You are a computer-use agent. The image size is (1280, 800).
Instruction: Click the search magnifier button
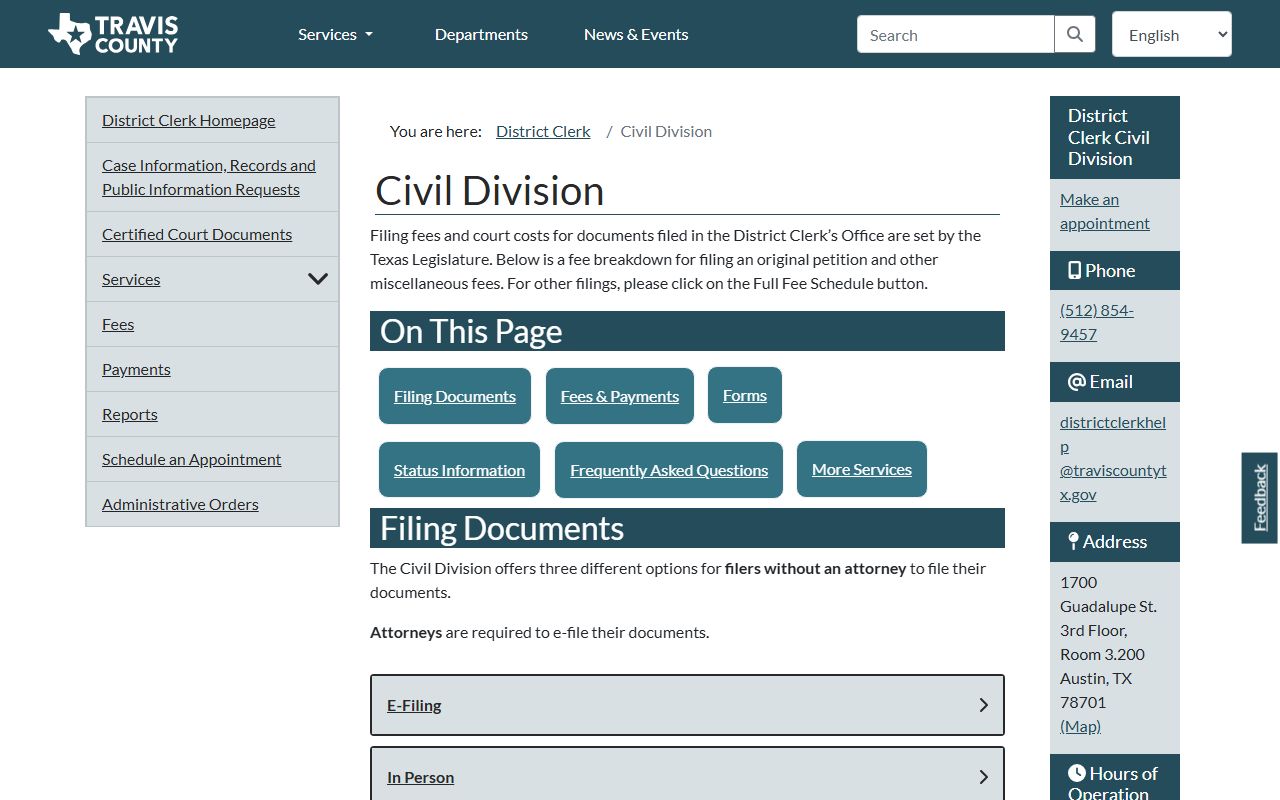1075,34
